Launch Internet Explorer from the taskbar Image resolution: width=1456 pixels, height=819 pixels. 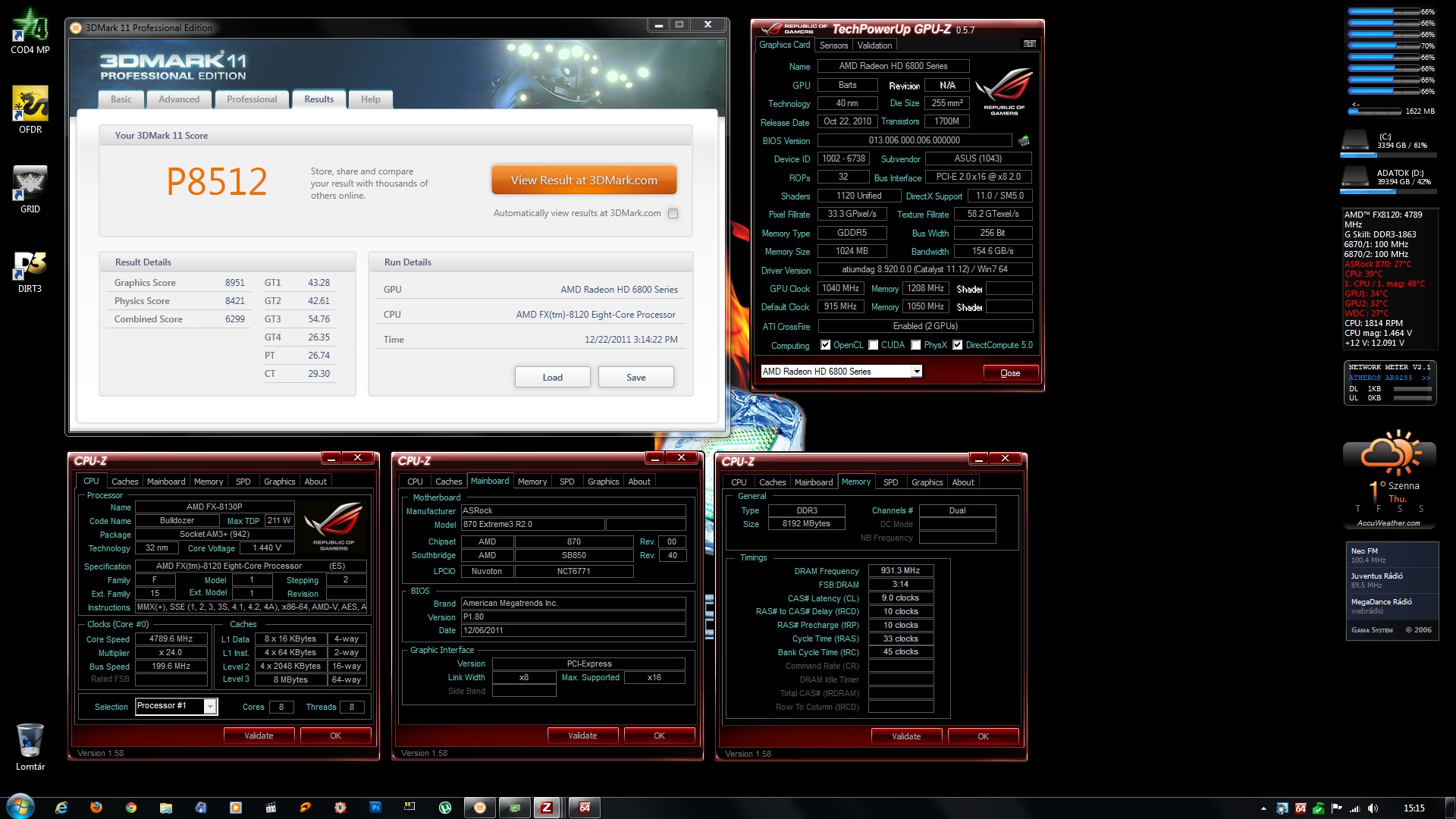click(x=61, y=808)
